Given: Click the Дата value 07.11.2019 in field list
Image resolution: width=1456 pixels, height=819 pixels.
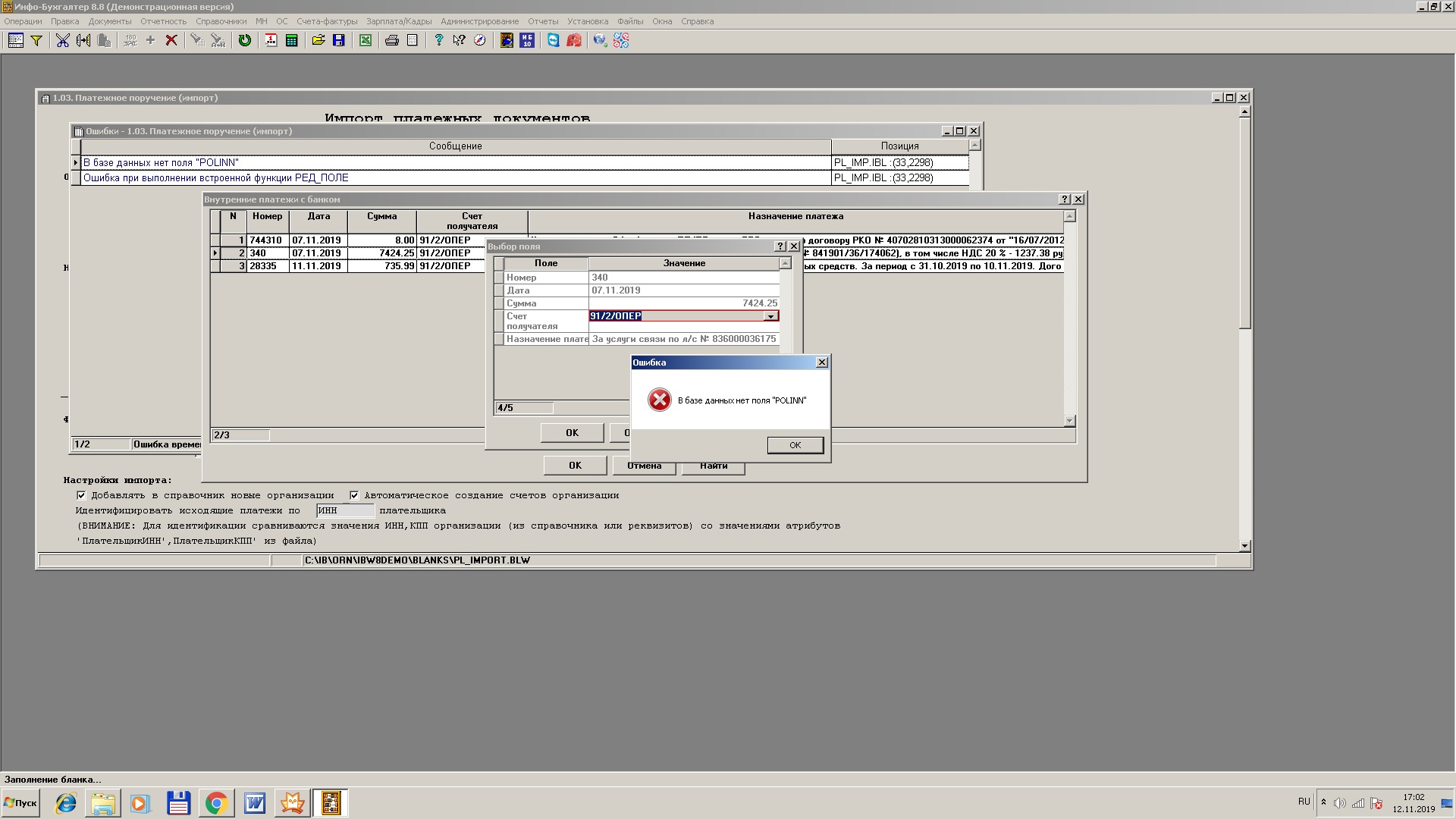Looking at the screenshot, I should 684,290.
